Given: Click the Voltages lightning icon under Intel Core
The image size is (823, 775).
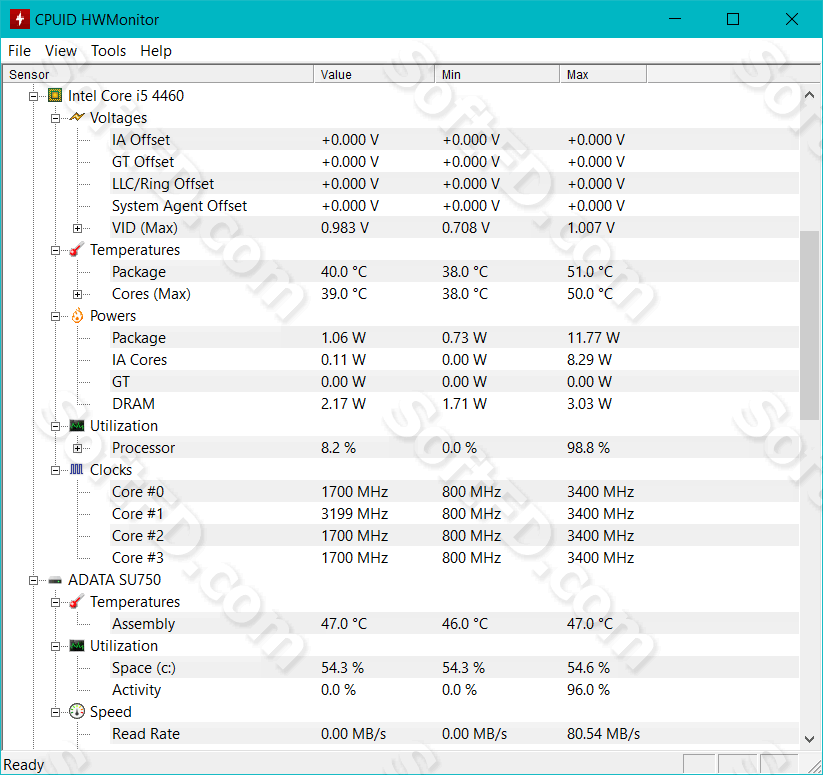Looking at the screenshot, I should (77, 118).
